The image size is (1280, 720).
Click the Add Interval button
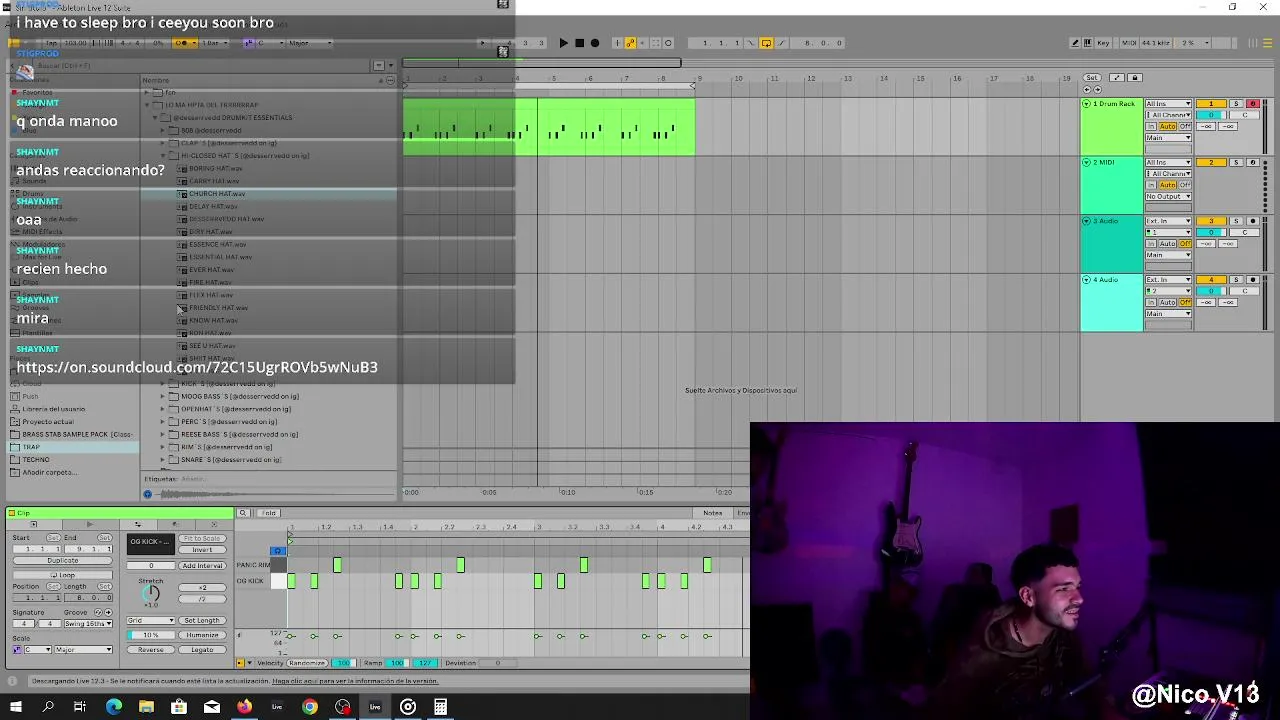click(202, 566)
